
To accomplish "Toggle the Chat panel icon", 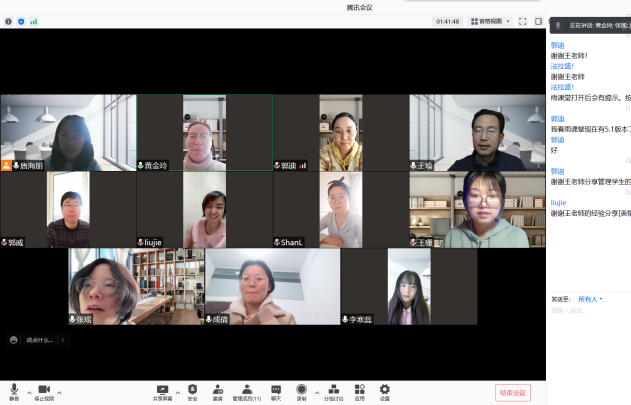I will point(276,389).
